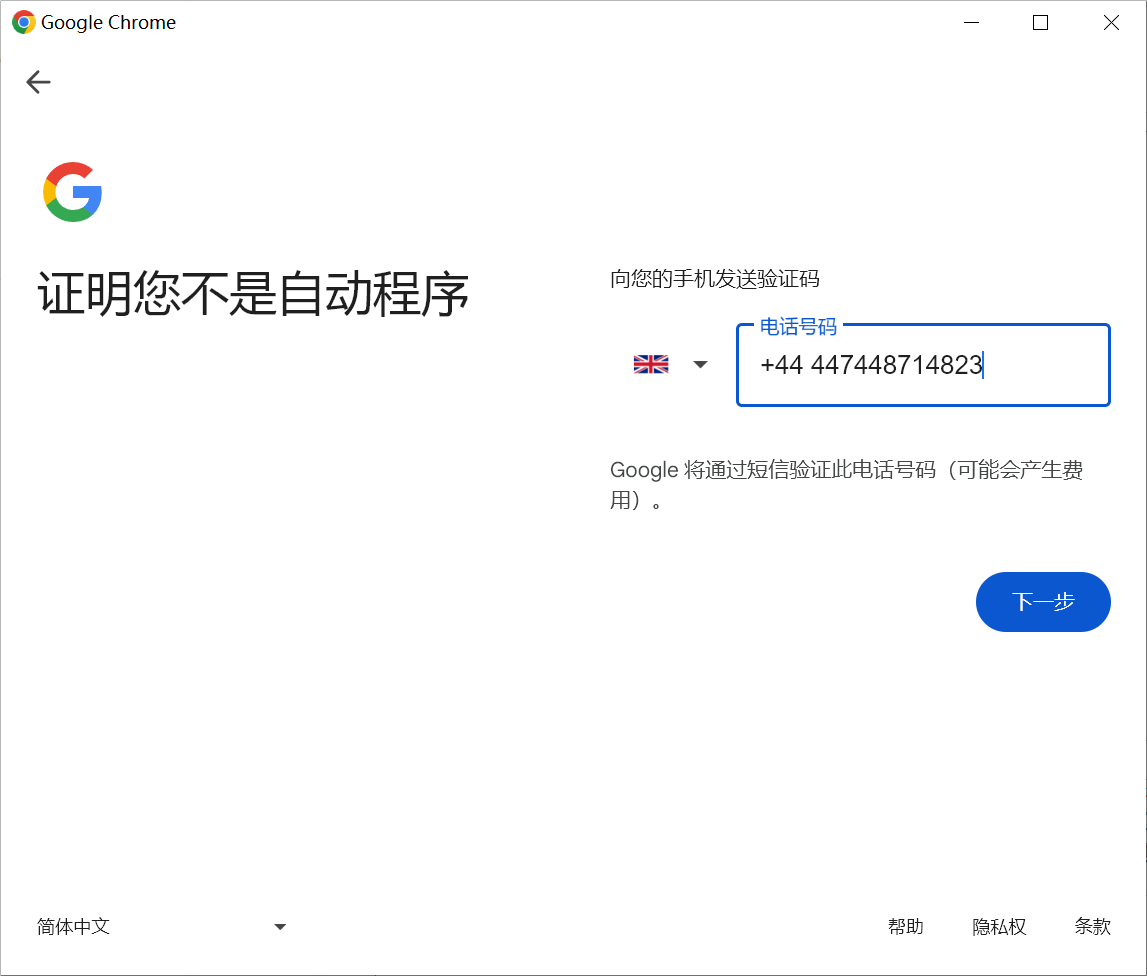Open the 隐私权 privacy link
This screenshot has height=976, width=1147.
[999, 927]
